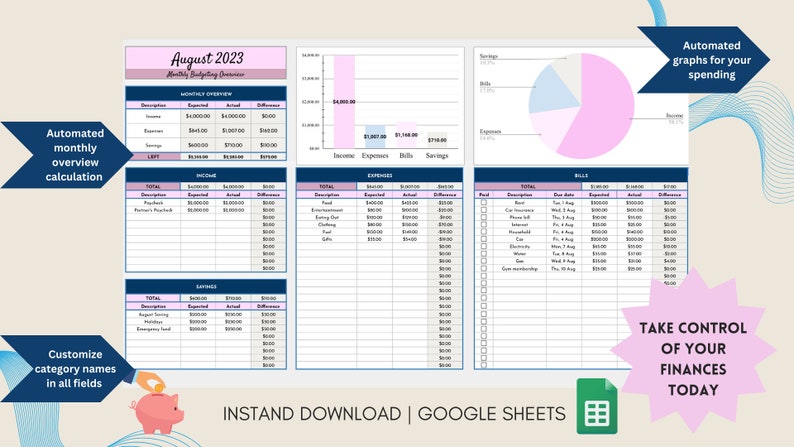794x447 pixels.
Task: Tick the Paid checkbox for Water
Action: [484, 254]
